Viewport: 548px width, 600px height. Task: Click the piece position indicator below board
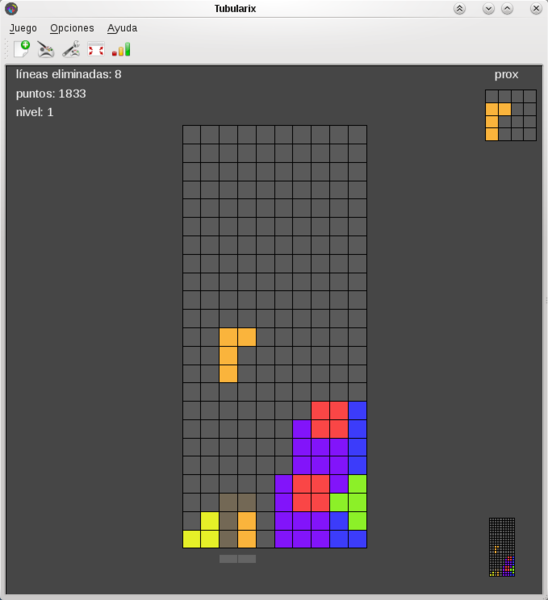click(238, 559)
